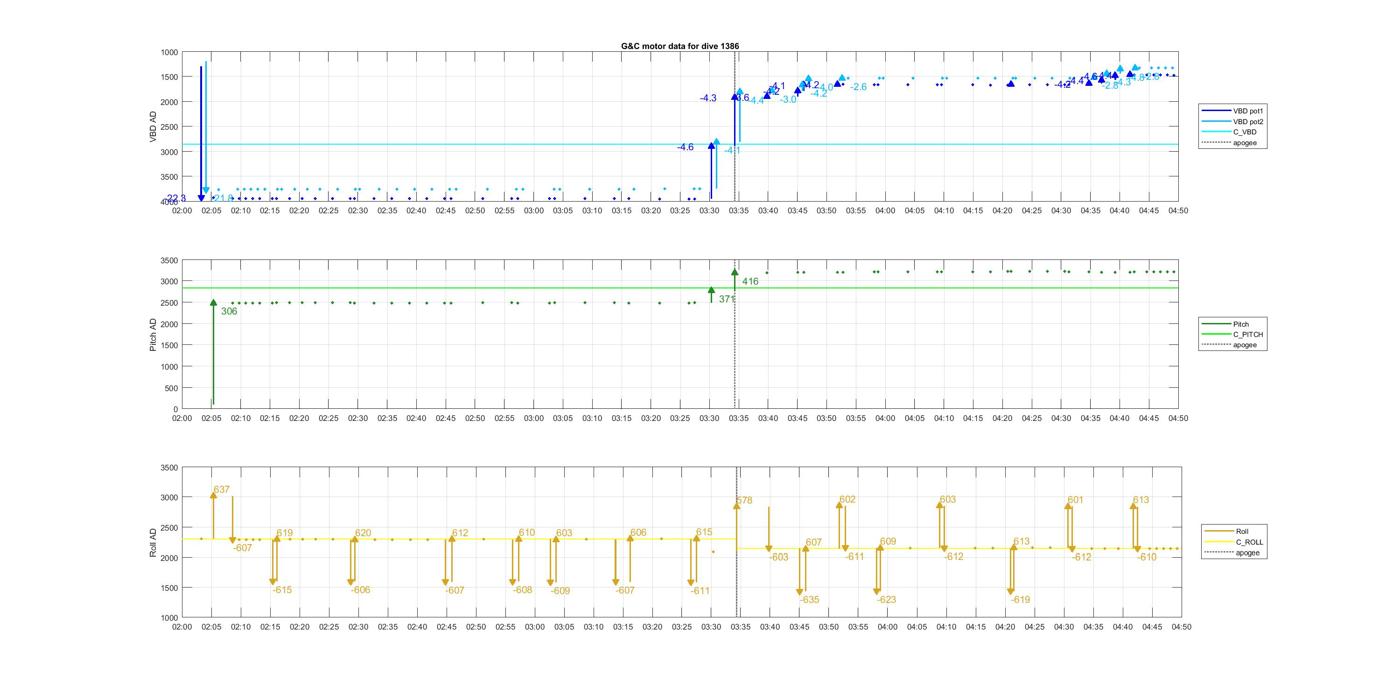Click the roll data label "606"
The image size is (1400, 693).
(638, 533)
